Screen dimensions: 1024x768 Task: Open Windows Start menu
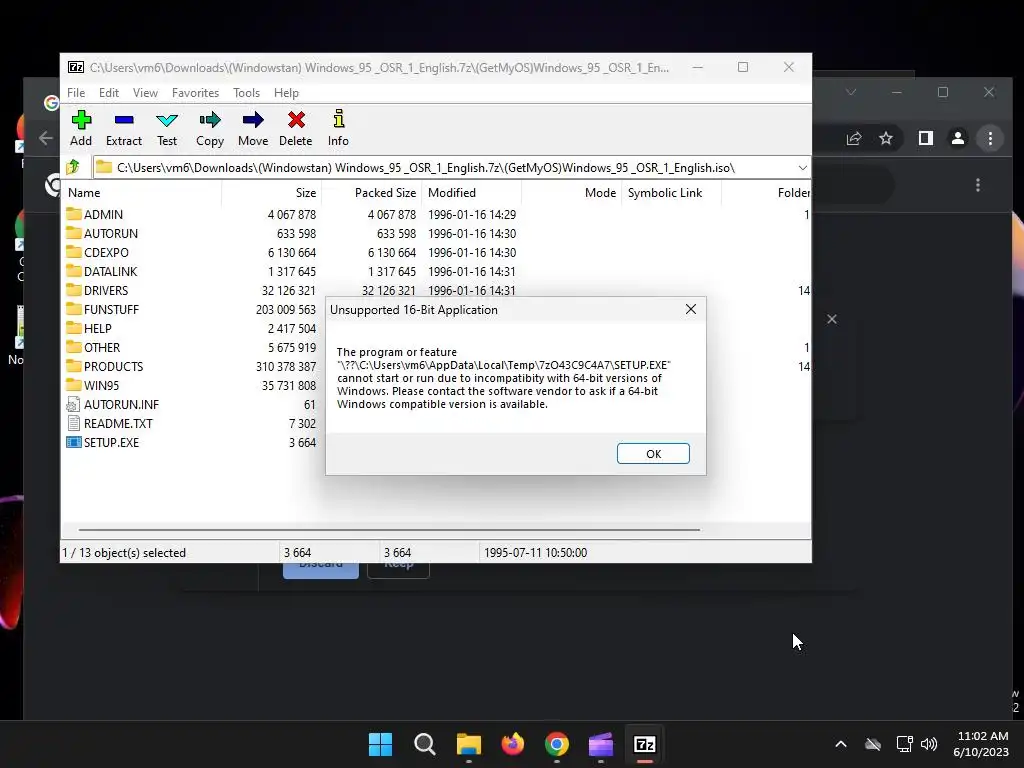(x=380, y=744)
